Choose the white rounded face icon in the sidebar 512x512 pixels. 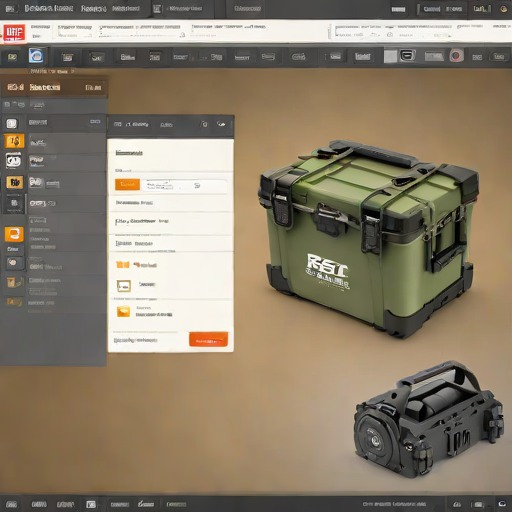click(14, 160)
